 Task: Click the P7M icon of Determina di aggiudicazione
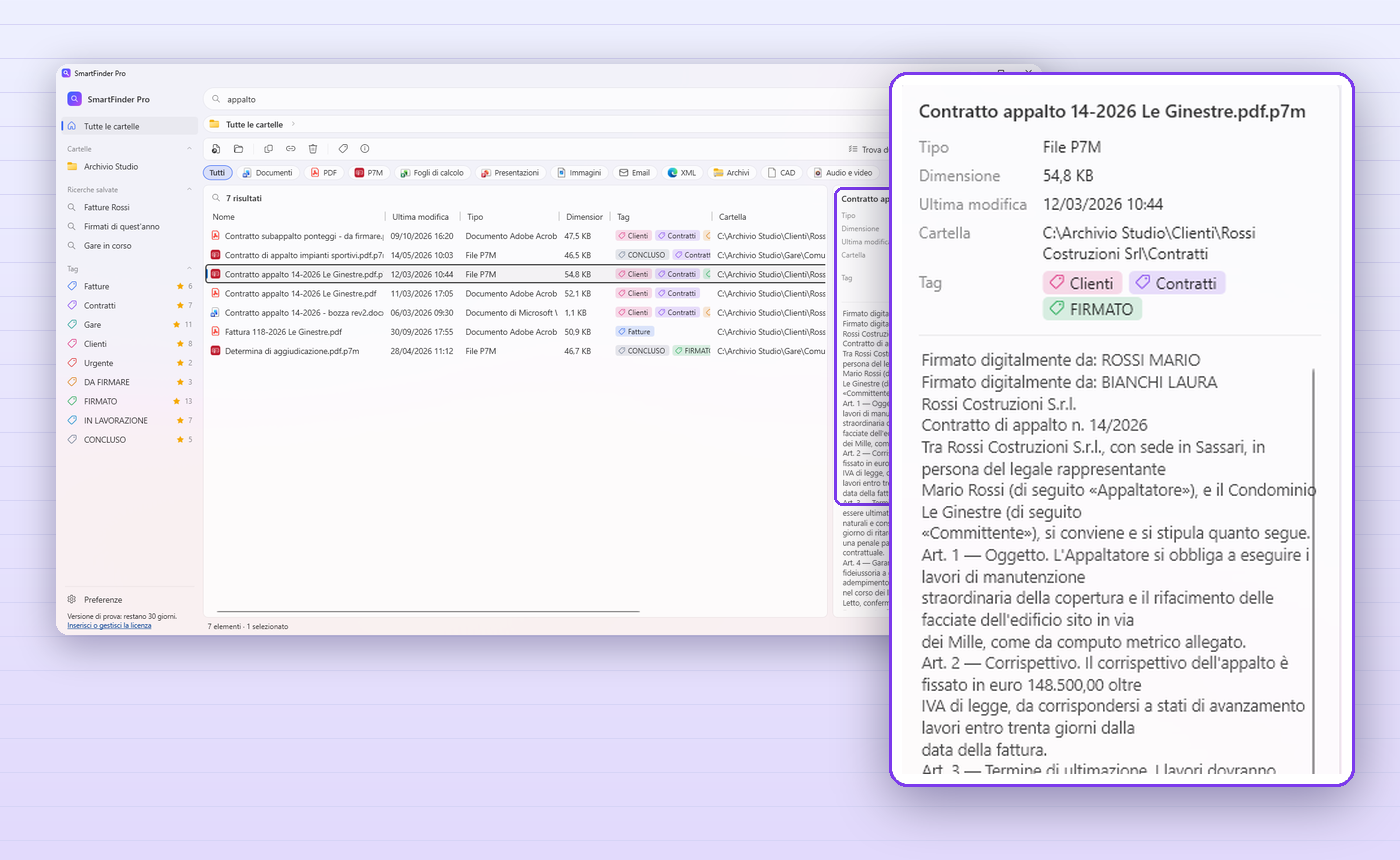point(215,351)
